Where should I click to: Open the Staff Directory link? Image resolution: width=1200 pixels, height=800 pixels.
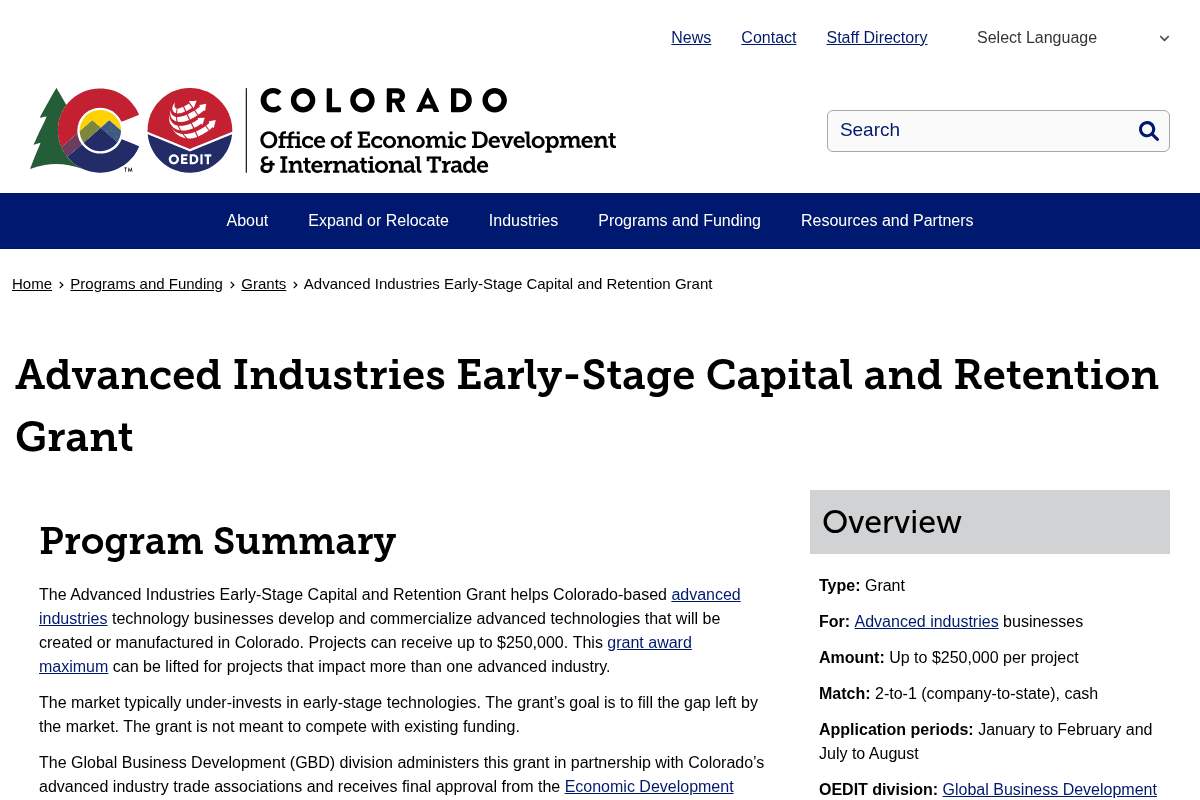(877, 38)
